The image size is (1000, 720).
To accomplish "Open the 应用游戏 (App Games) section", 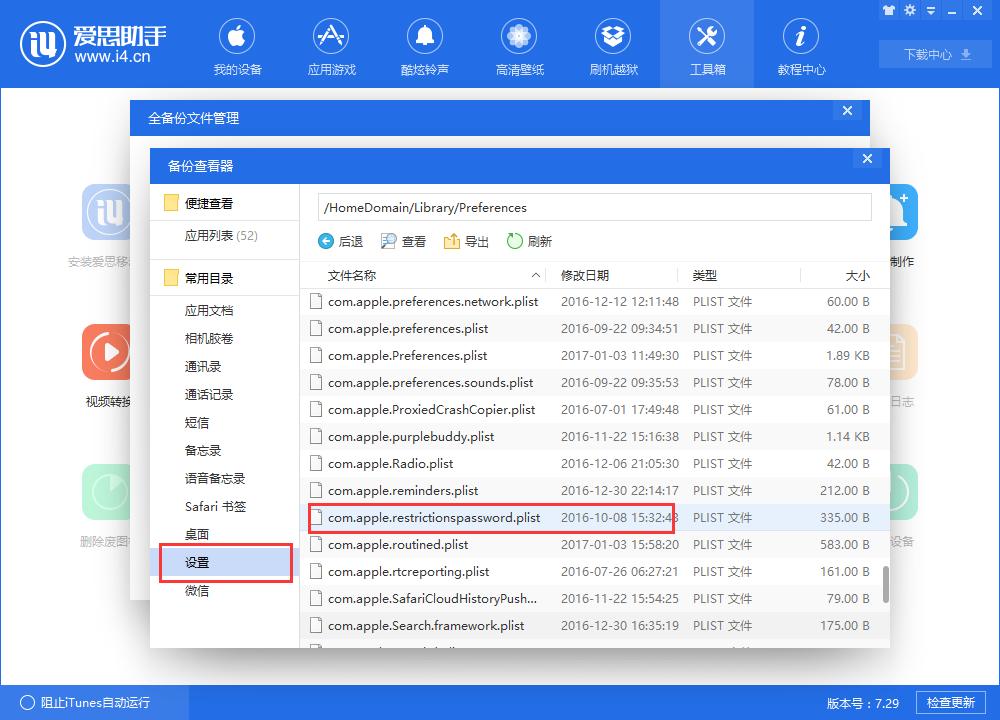I will [x=331, y=44].
